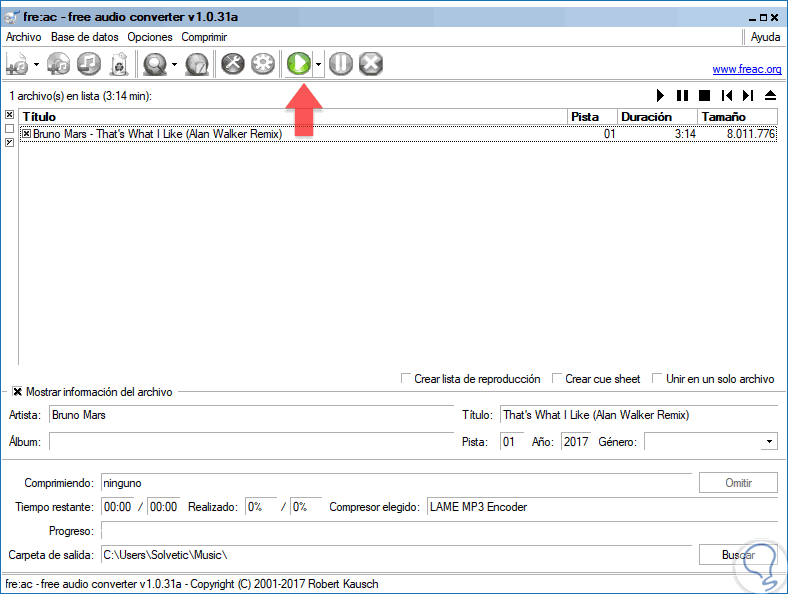Image resolution: width=788 pixels, height=594 pixels.
Task: Sort by the Título column header
Action: tap(293, 117)
